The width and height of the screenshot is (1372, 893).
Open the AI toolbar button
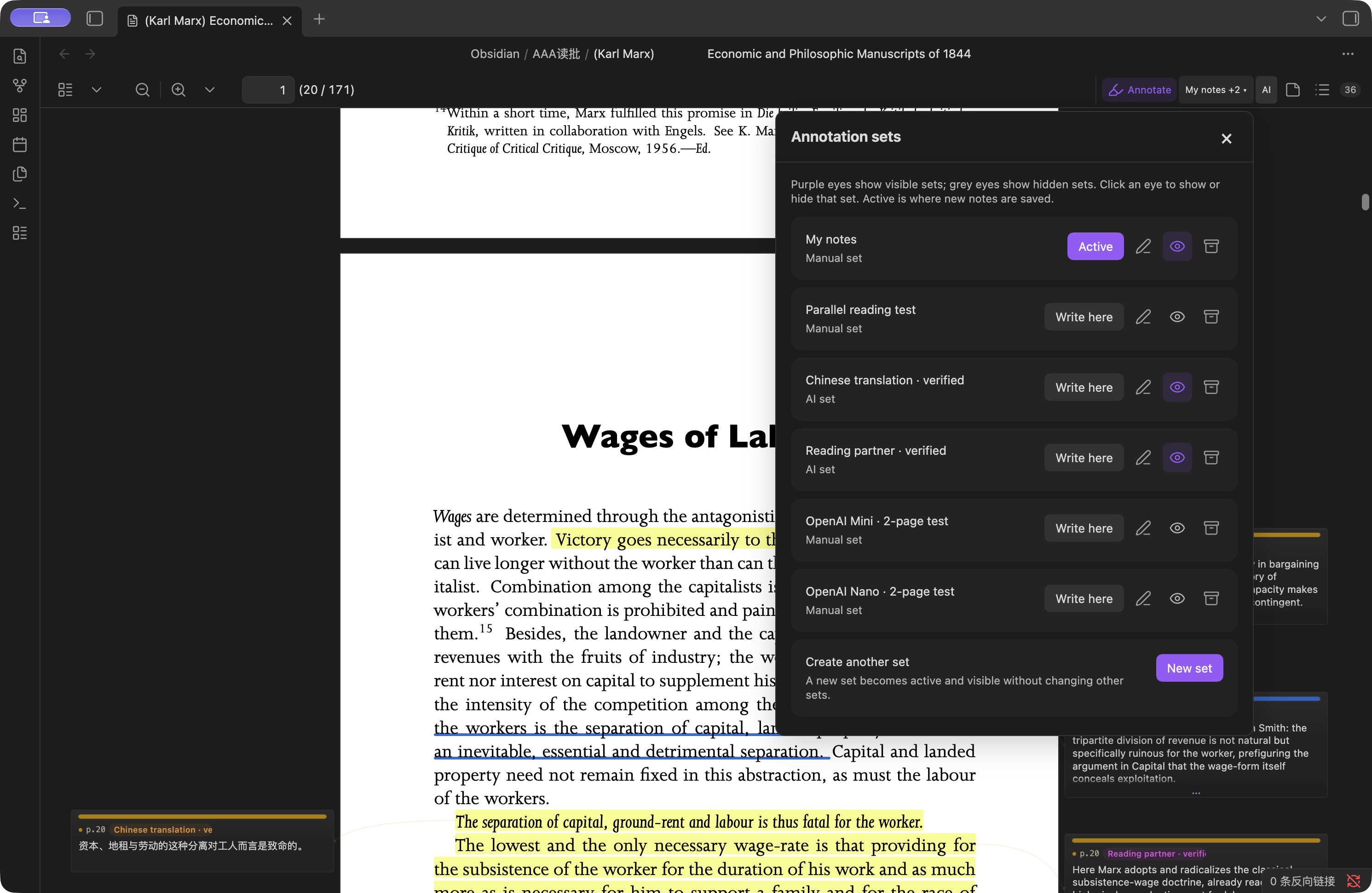(1266, 89)
